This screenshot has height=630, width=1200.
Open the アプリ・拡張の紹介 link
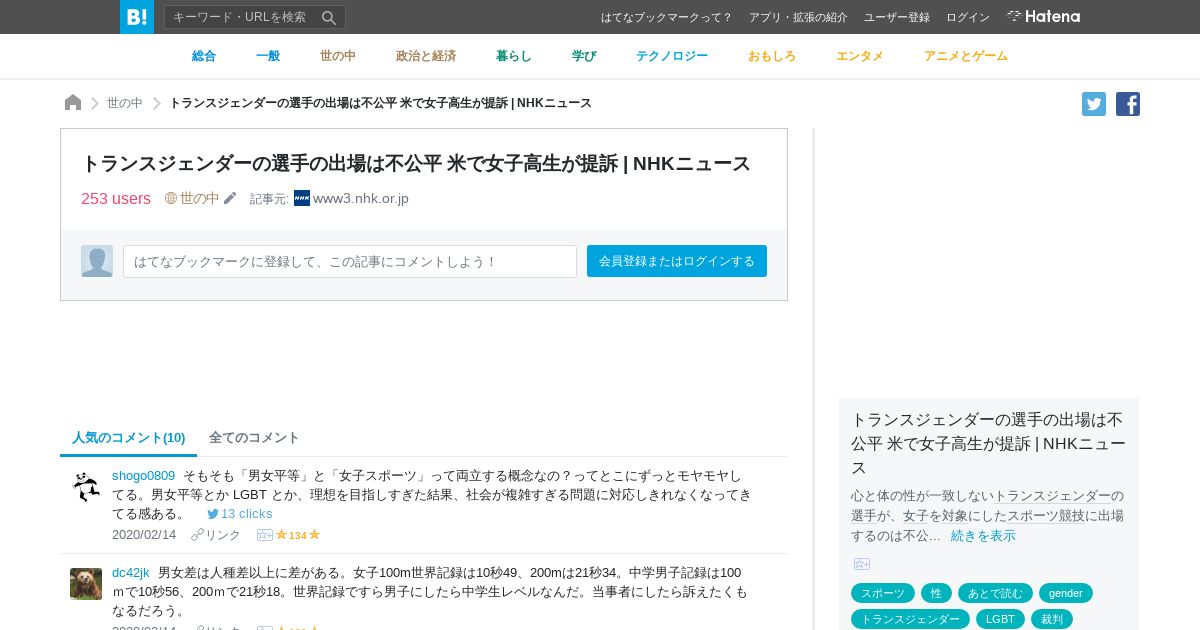coord(798,17)
